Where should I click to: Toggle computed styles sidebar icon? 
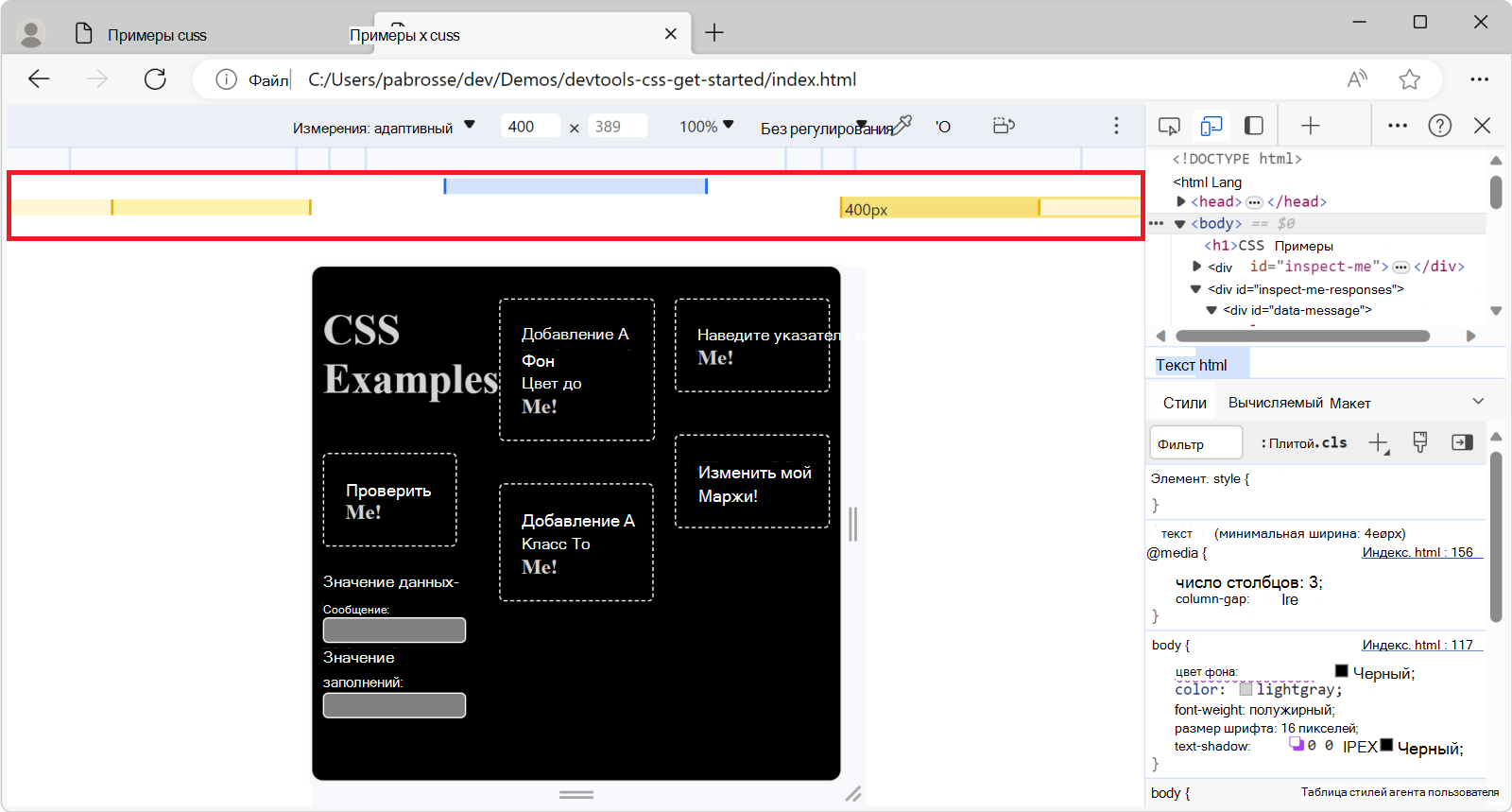[1462, 442]
